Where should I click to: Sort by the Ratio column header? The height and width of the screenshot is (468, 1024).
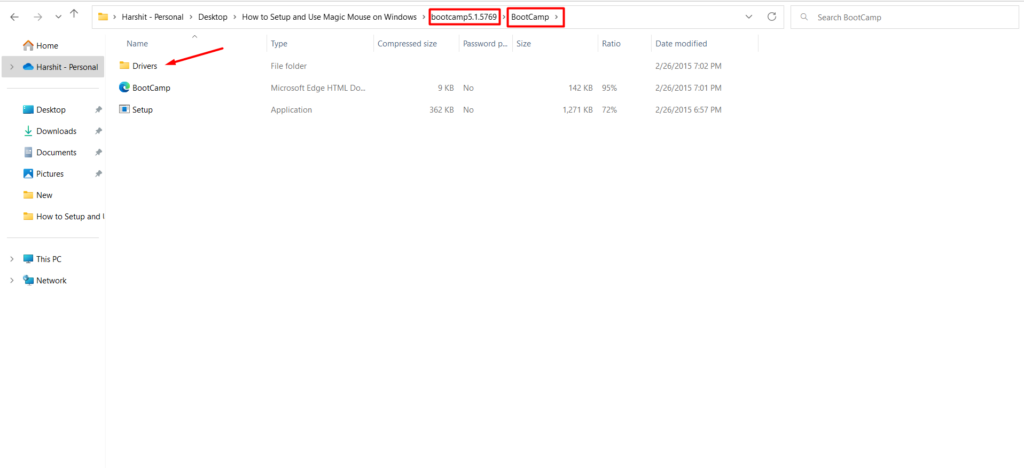tap(611, 44)
